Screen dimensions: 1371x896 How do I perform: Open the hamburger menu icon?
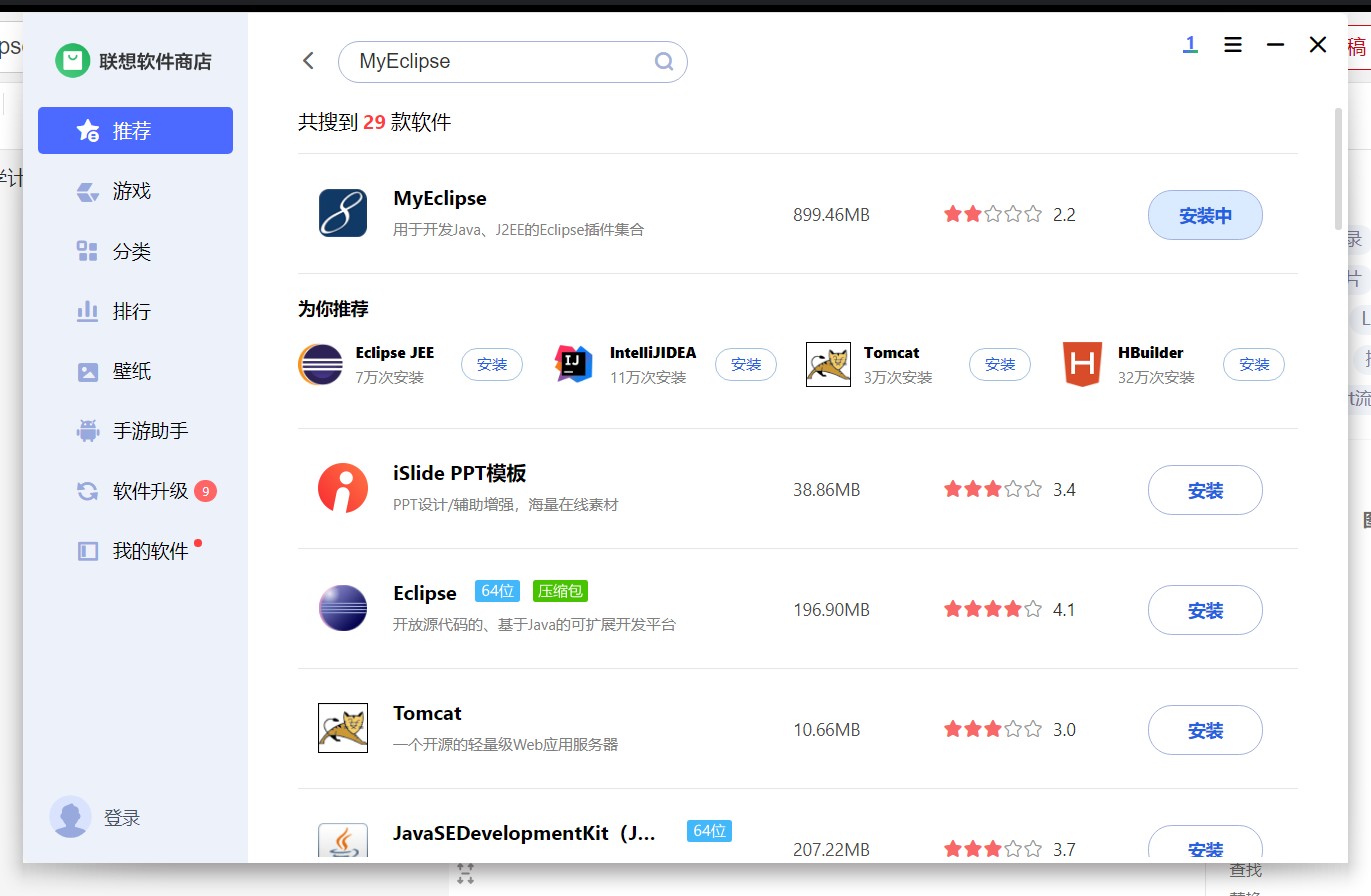pyautogui.click(x=1233, y=45)
